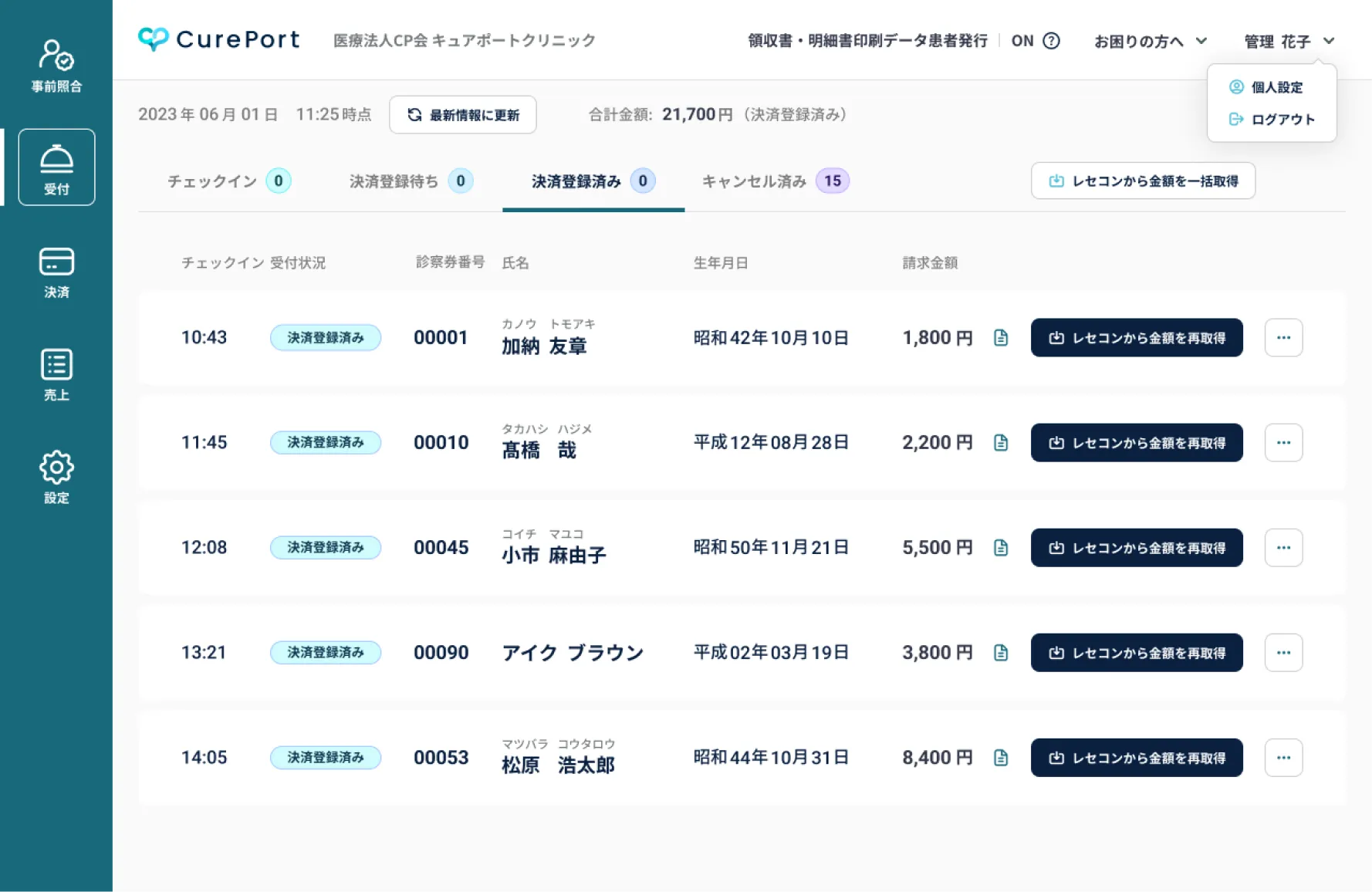1372x892 pixels.
Task: Re-fetch amount from レセコン for 小市 麻由子
Action: pyautogui.click(x=1137, y=548)
